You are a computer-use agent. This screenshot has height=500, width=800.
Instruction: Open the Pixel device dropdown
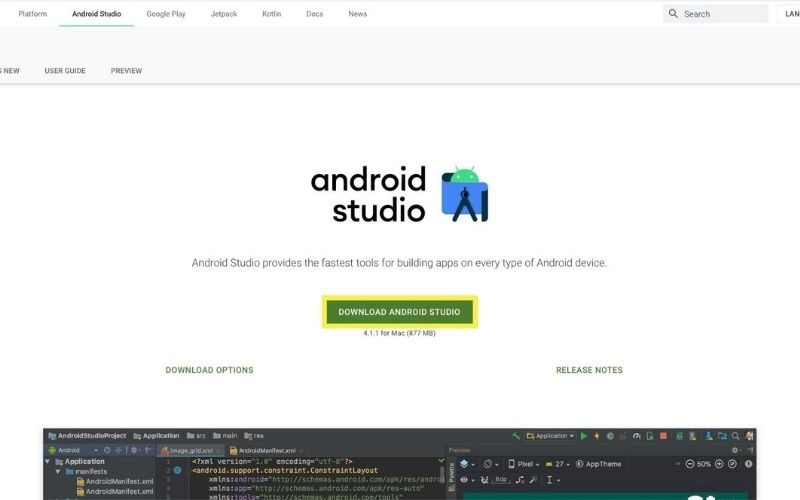[523, 464]
